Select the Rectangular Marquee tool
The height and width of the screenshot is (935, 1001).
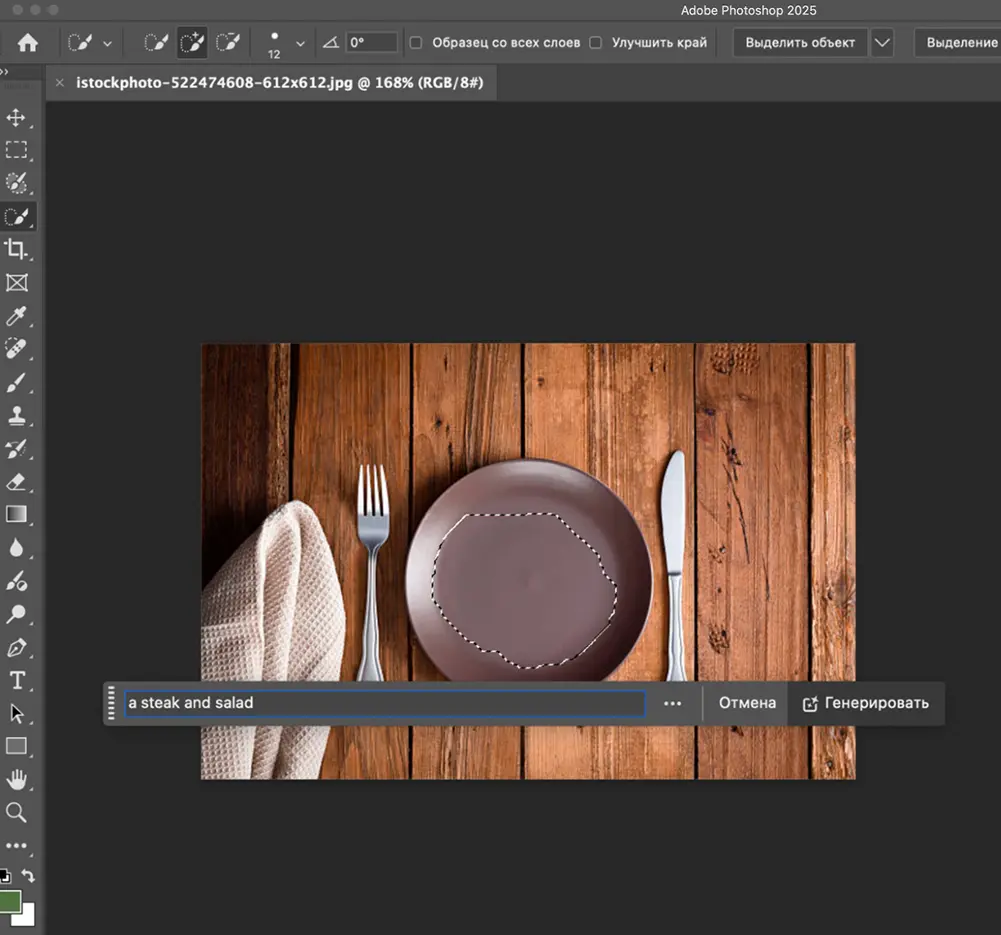[x=16, y=151]
